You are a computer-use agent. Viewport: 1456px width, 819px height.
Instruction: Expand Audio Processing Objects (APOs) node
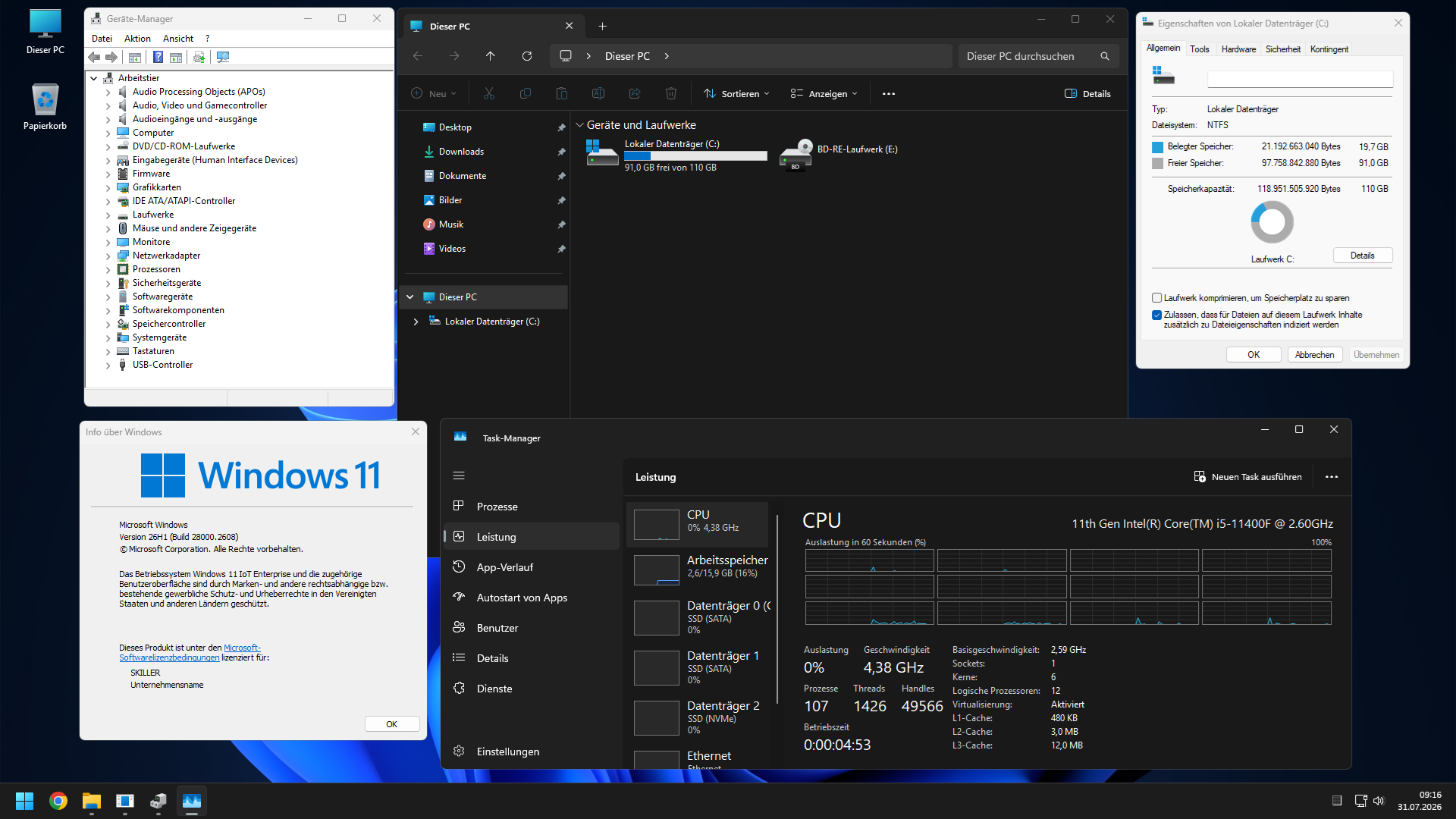click(x=108, y=93)
